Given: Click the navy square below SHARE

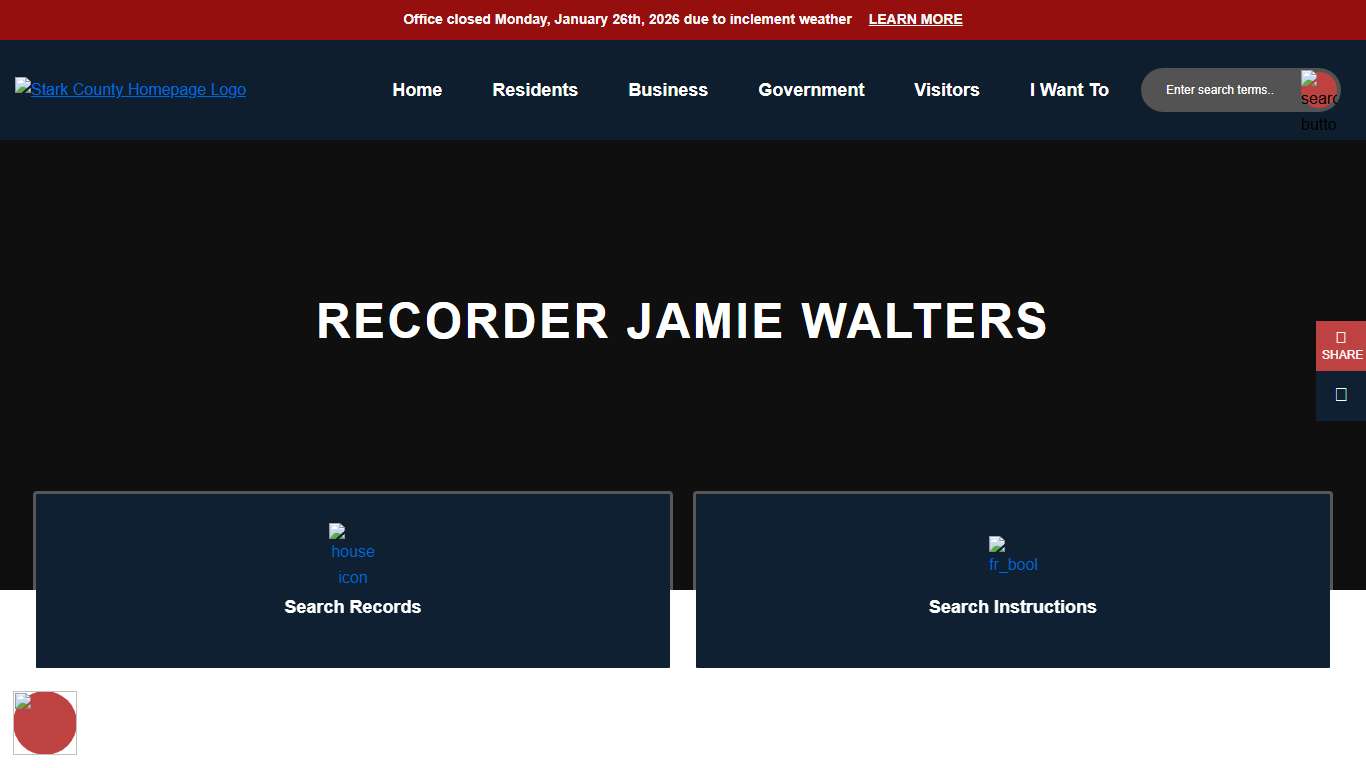Looking at the screenshot, I should coord(1340,395).
